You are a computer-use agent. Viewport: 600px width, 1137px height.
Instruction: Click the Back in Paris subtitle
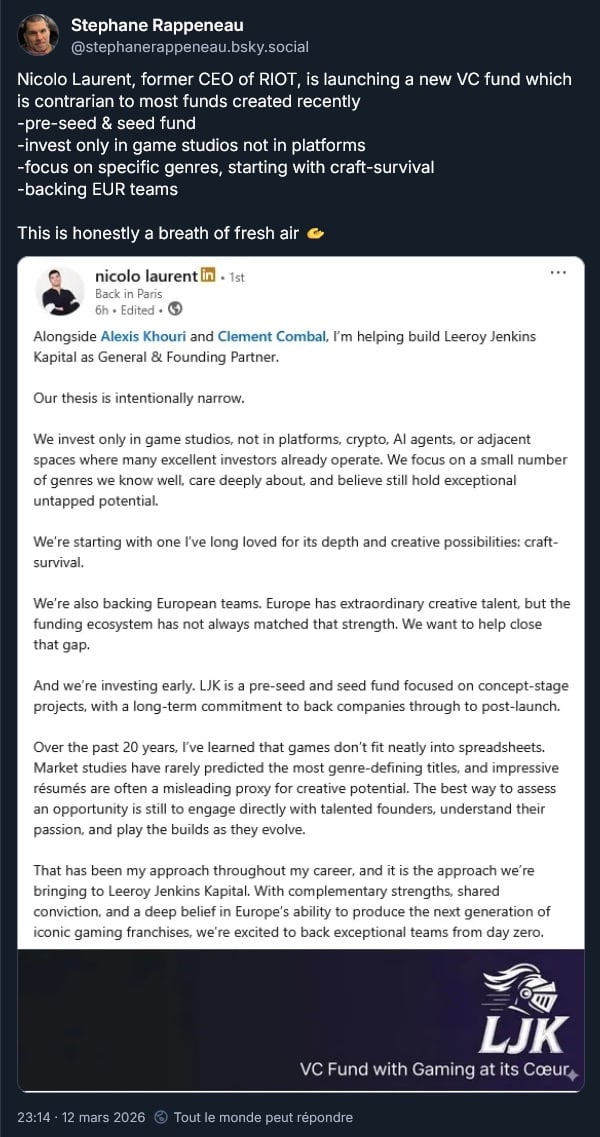pyautogui.click(x=130, y=294)
